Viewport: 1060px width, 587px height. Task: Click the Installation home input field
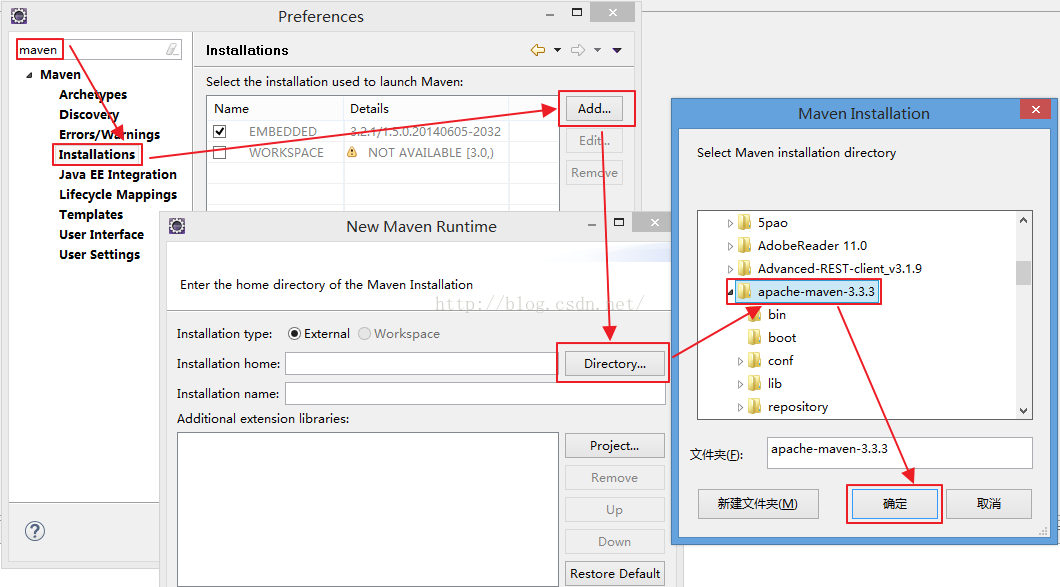coord(421,364)
